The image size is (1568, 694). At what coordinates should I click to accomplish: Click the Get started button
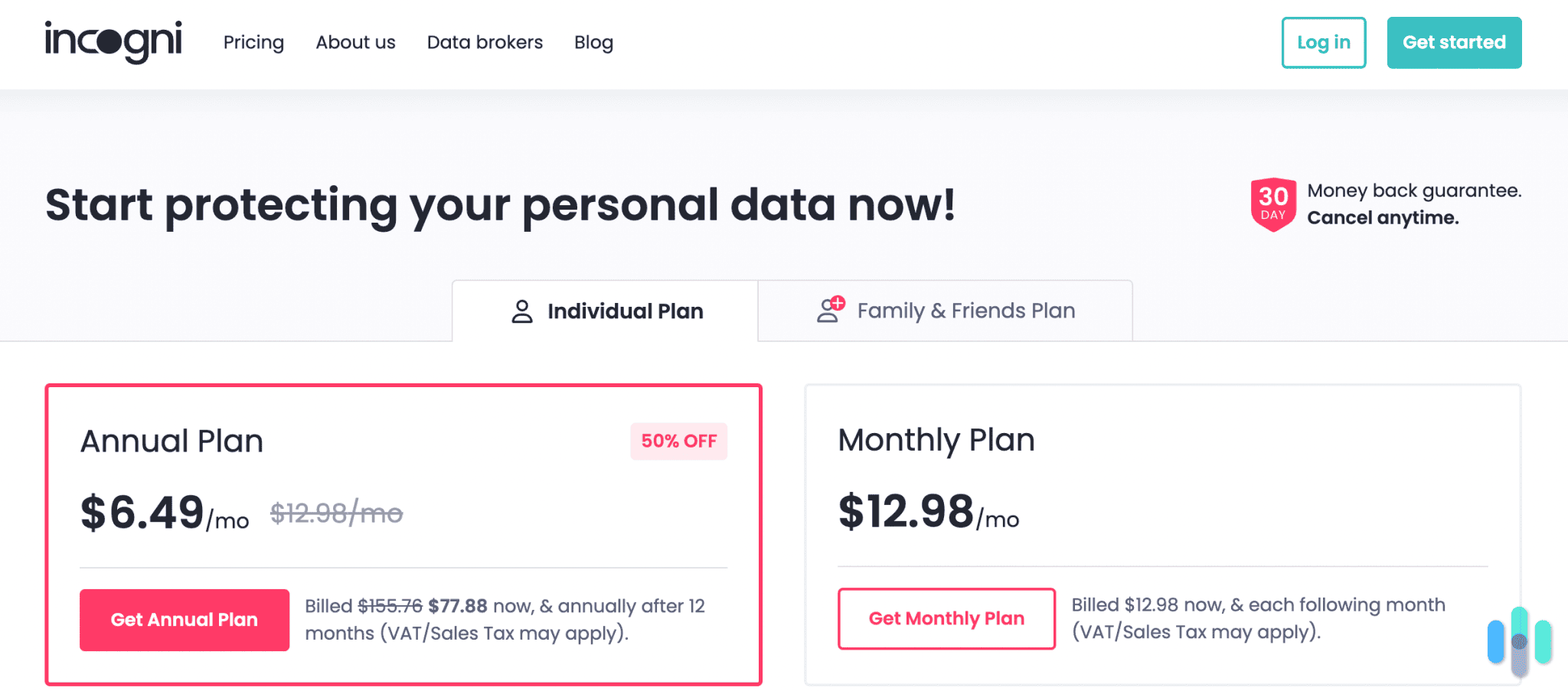1453,43
